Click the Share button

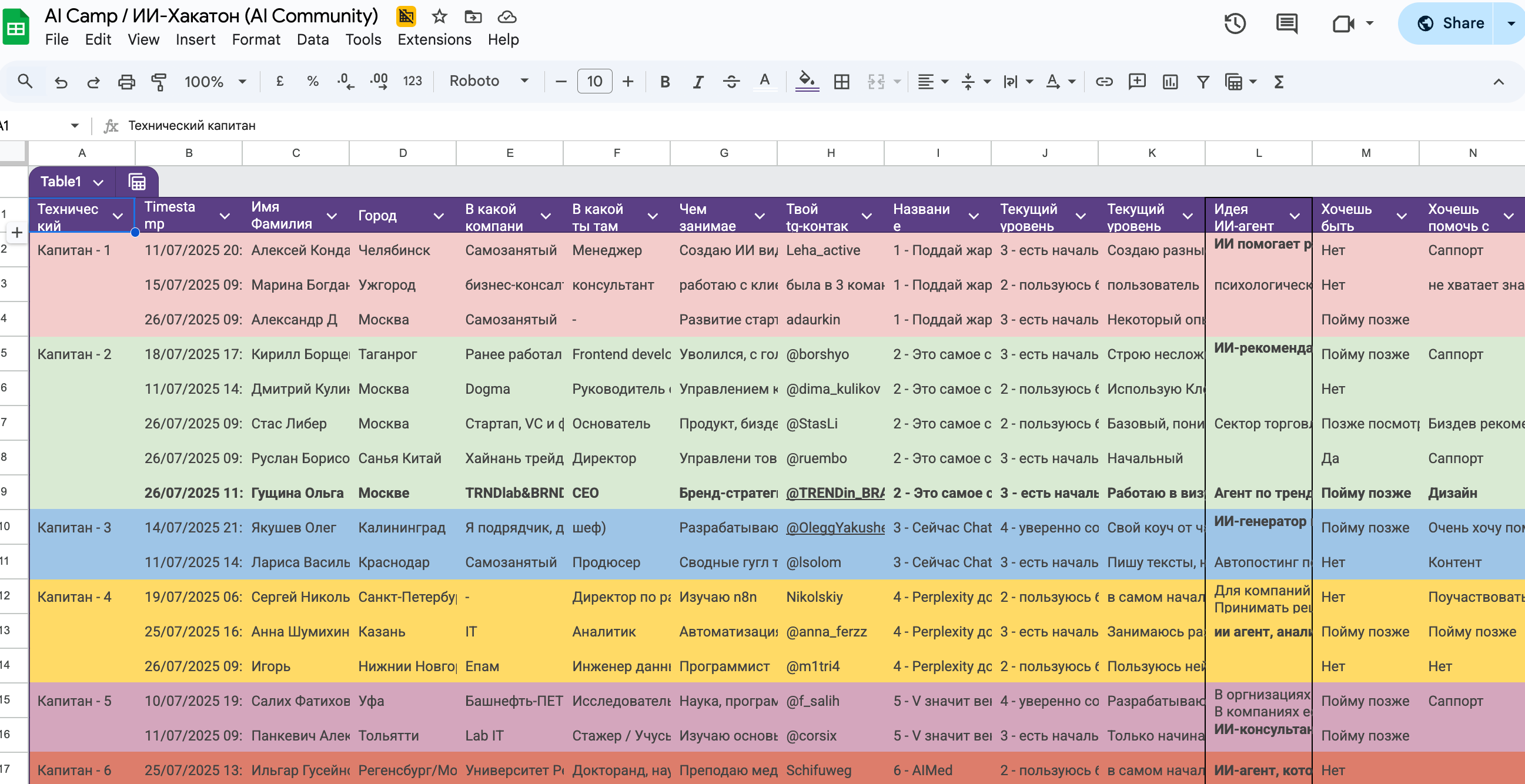click(x=1450, y=24)
